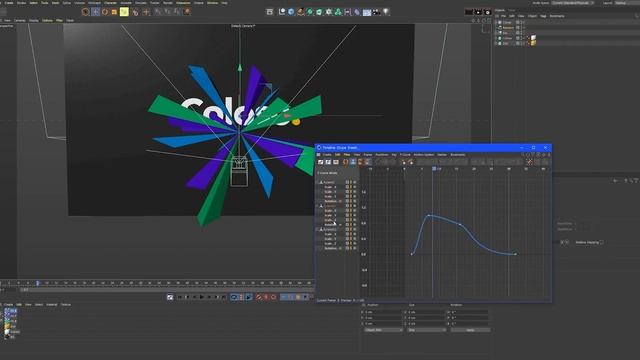Open the purple deformer icon in toolbar

pyautogui.click(x=357, y=12)
